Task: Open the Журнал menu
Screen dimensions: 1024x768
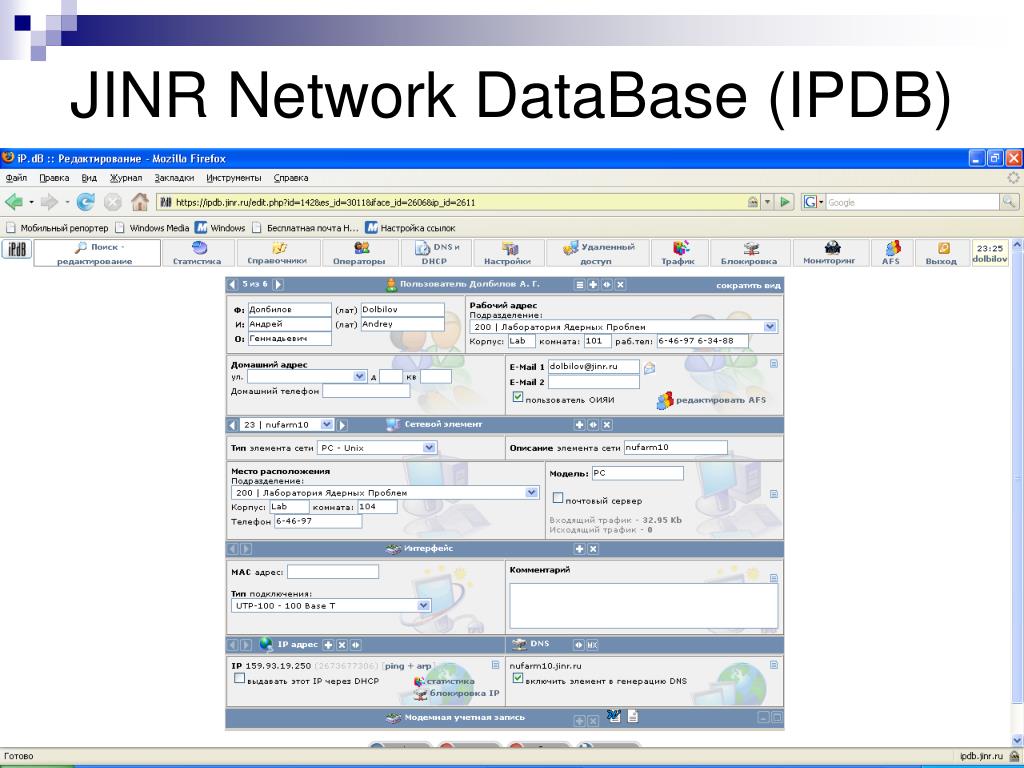Action: [125, 178]
